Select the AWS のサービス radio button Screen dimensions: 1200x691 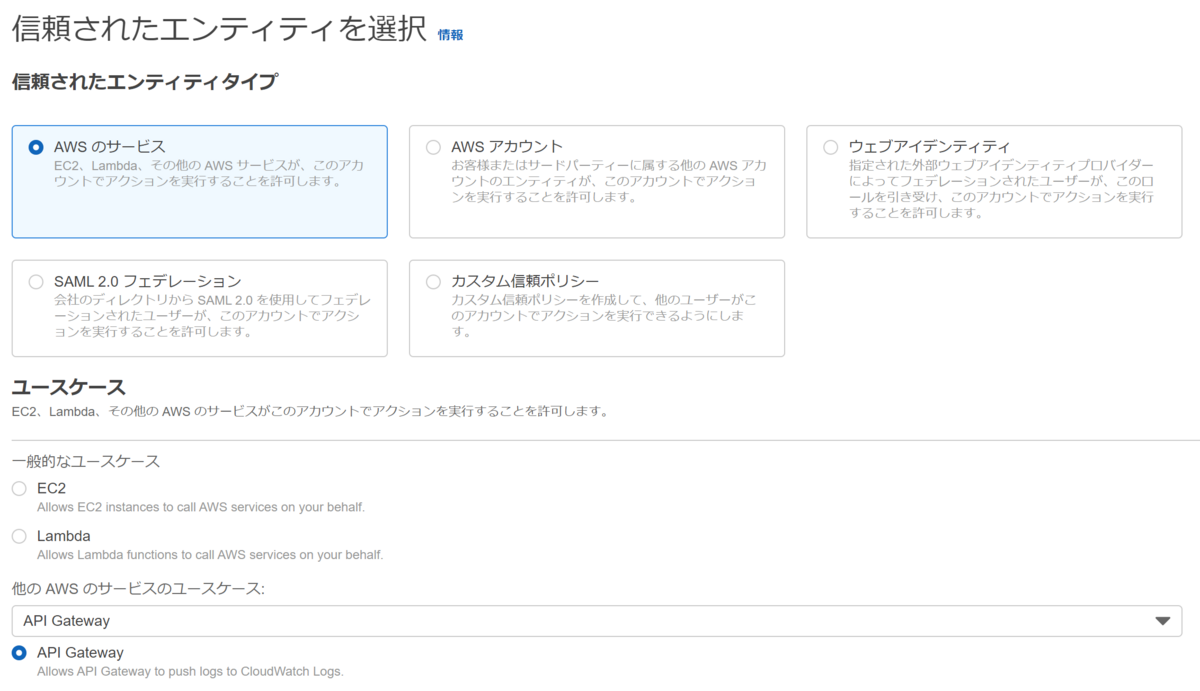pyautogui.click(x=37, y=147)
